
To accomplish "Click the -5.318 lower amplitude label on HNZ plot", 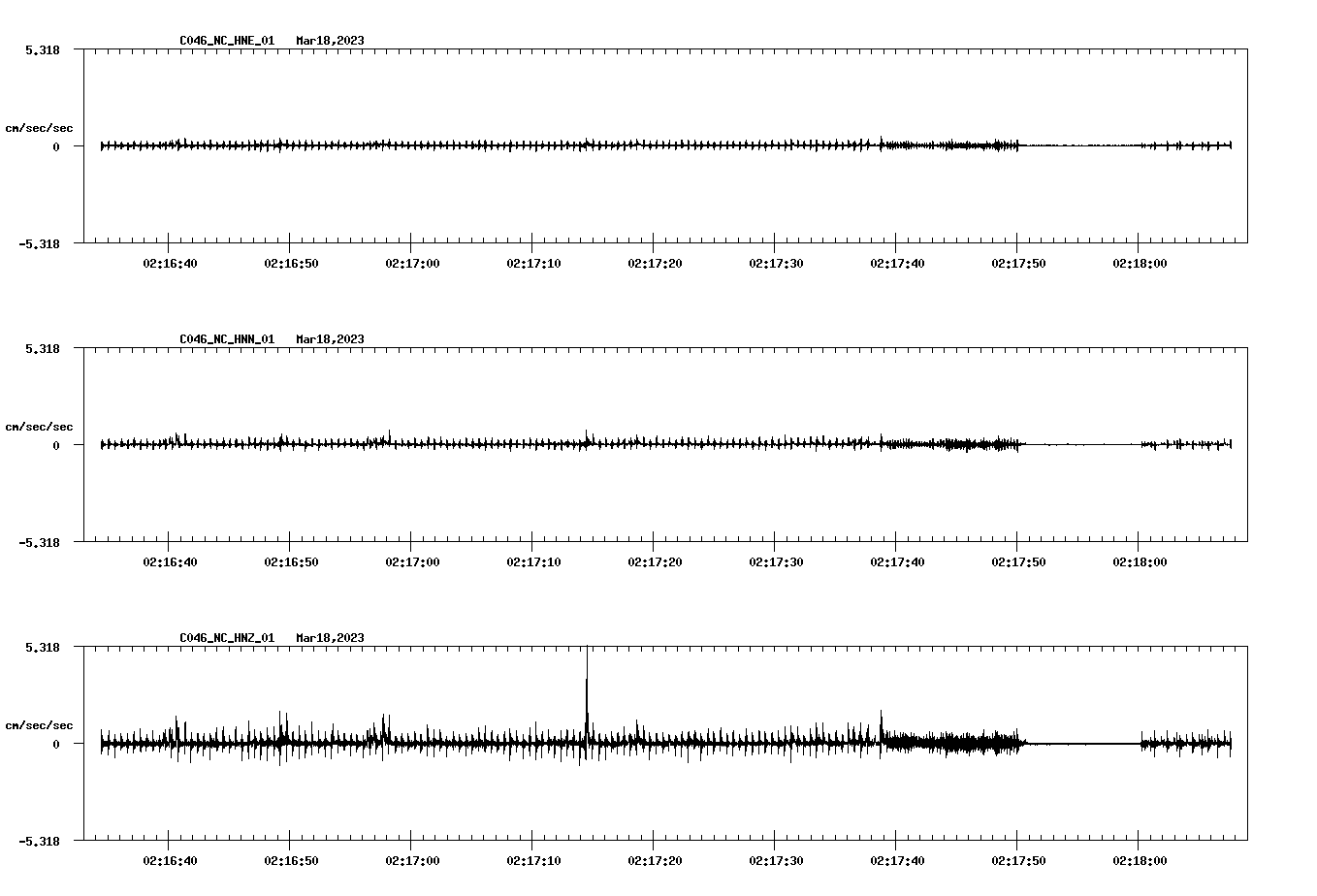I will tap(40, 843).
